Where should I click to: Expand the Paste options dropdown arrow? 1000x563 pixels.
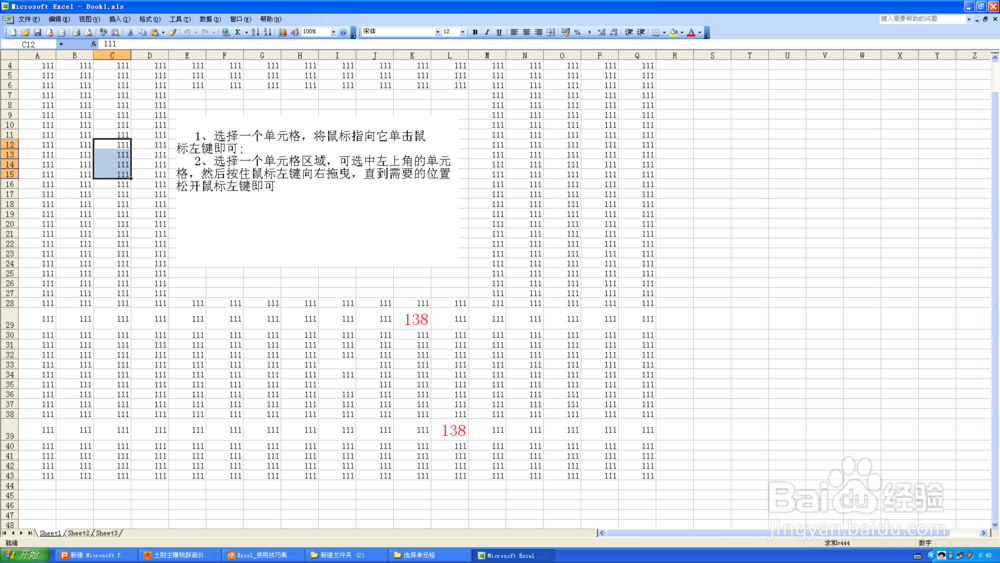pyautogui.click(x=163, y=32)
